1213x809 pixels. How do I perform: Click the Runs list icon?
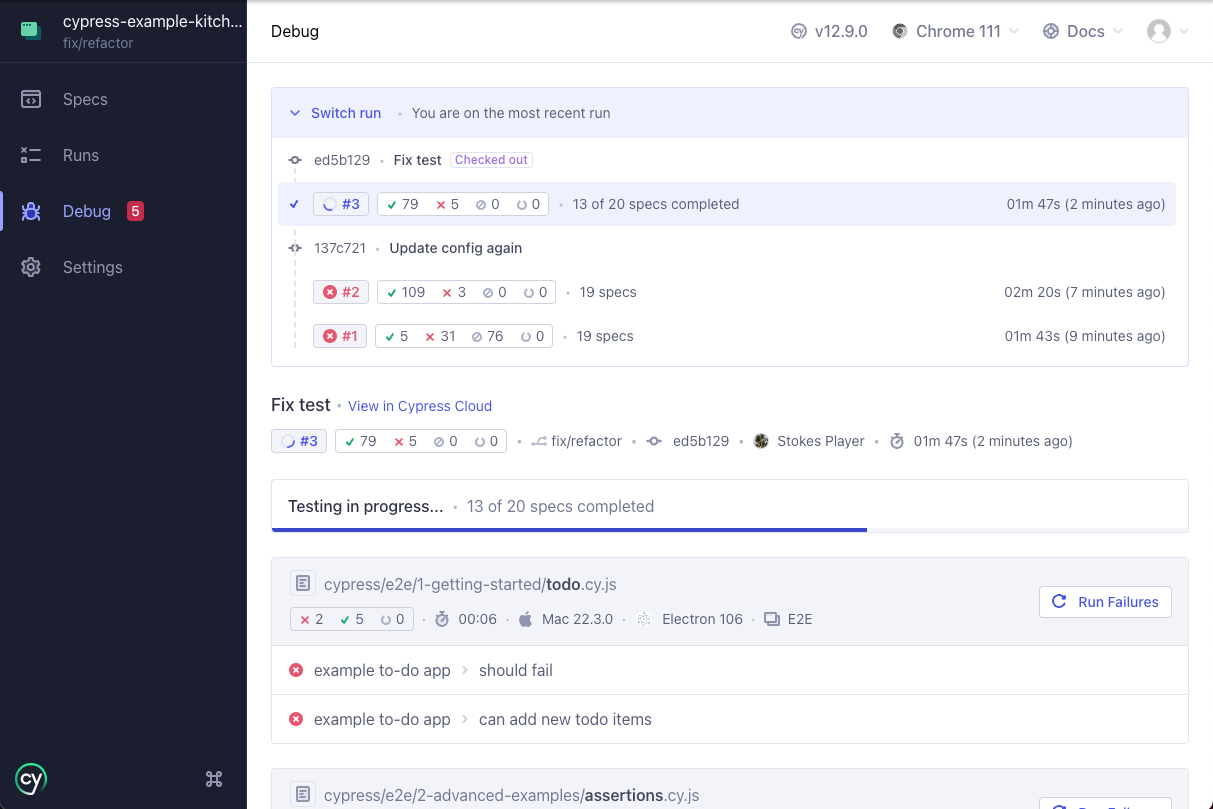(31, 155)
